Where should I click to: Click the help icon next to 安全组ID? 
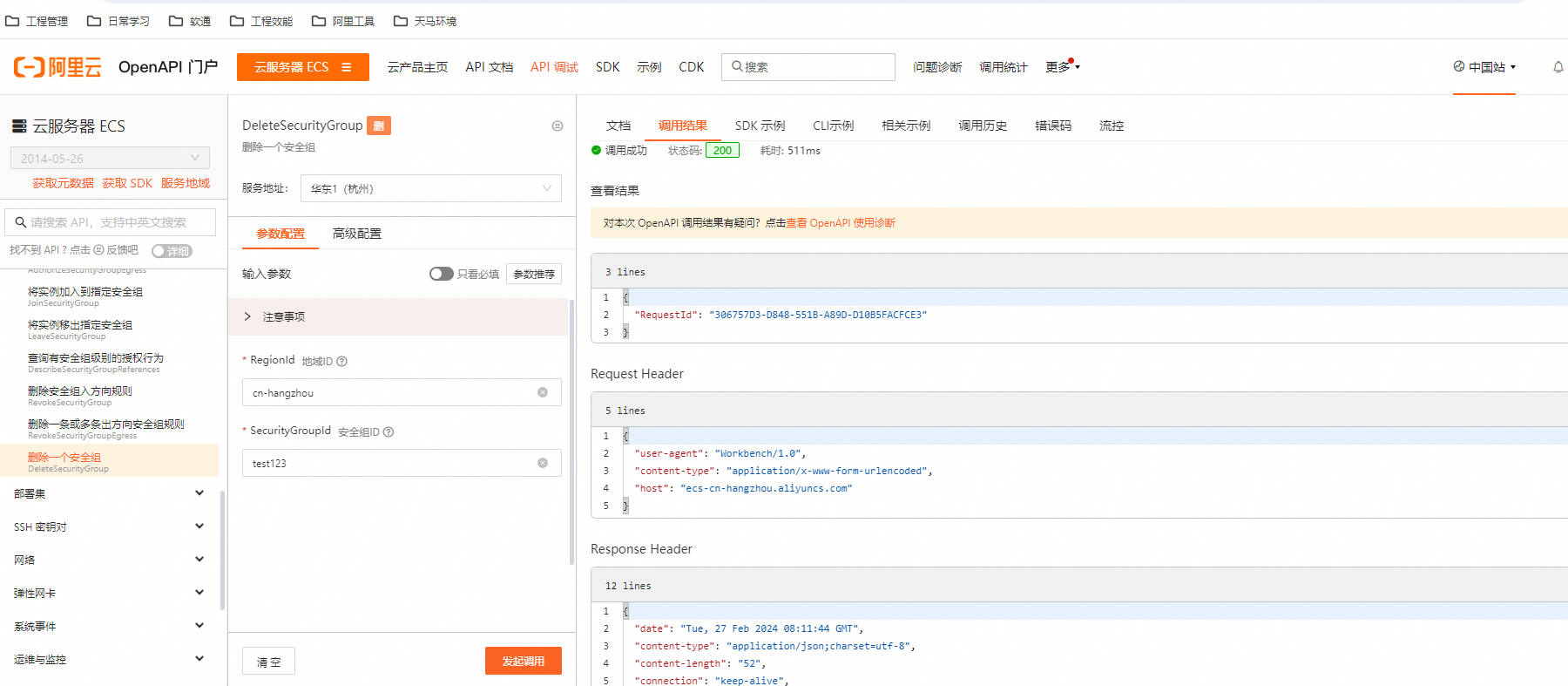click(x=389, y=431)
